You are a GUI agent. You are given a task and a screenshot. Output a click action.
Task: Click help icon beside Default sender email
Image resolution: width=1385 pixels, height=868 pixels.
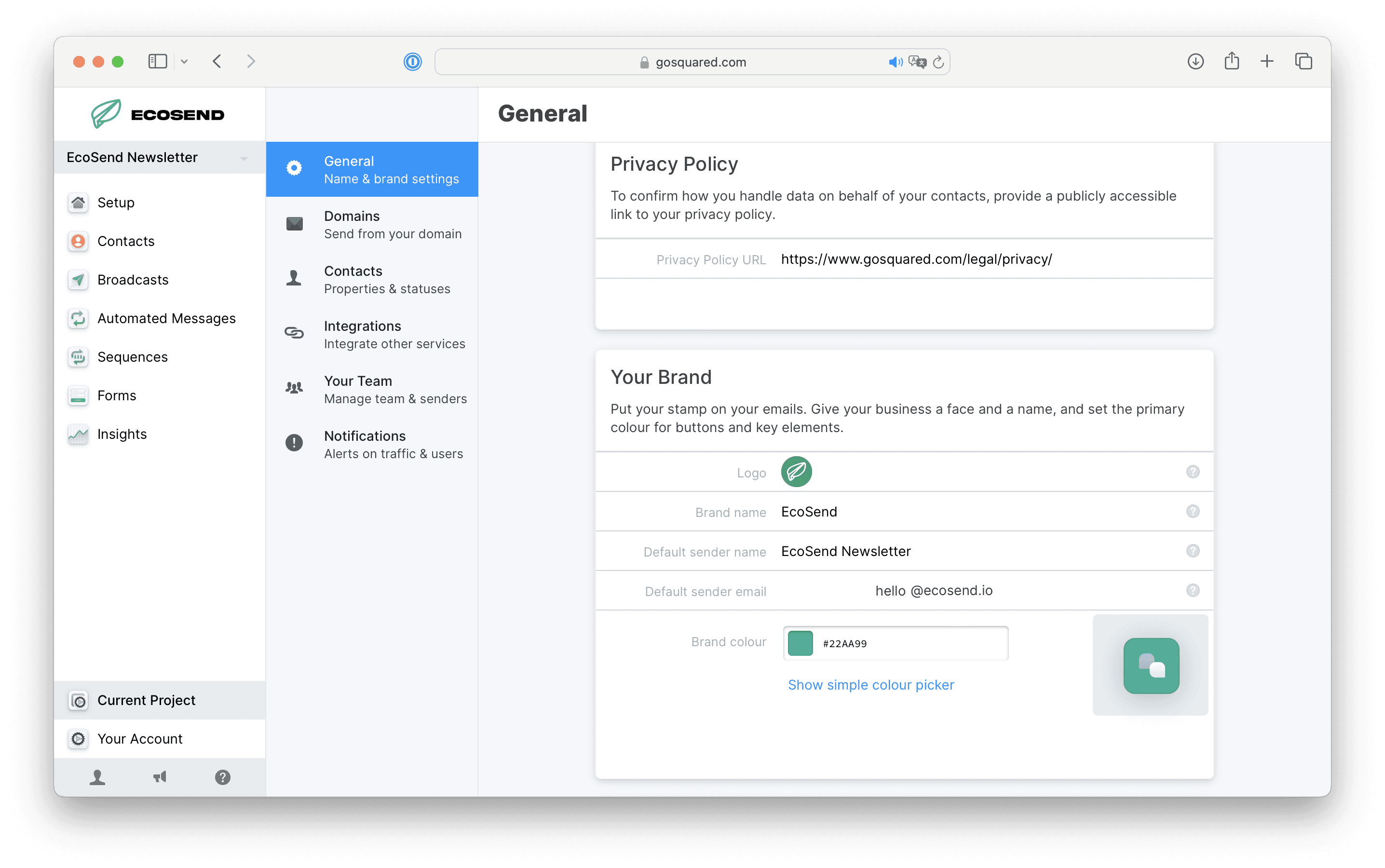pyautogui.click(x=1193, y=591)
